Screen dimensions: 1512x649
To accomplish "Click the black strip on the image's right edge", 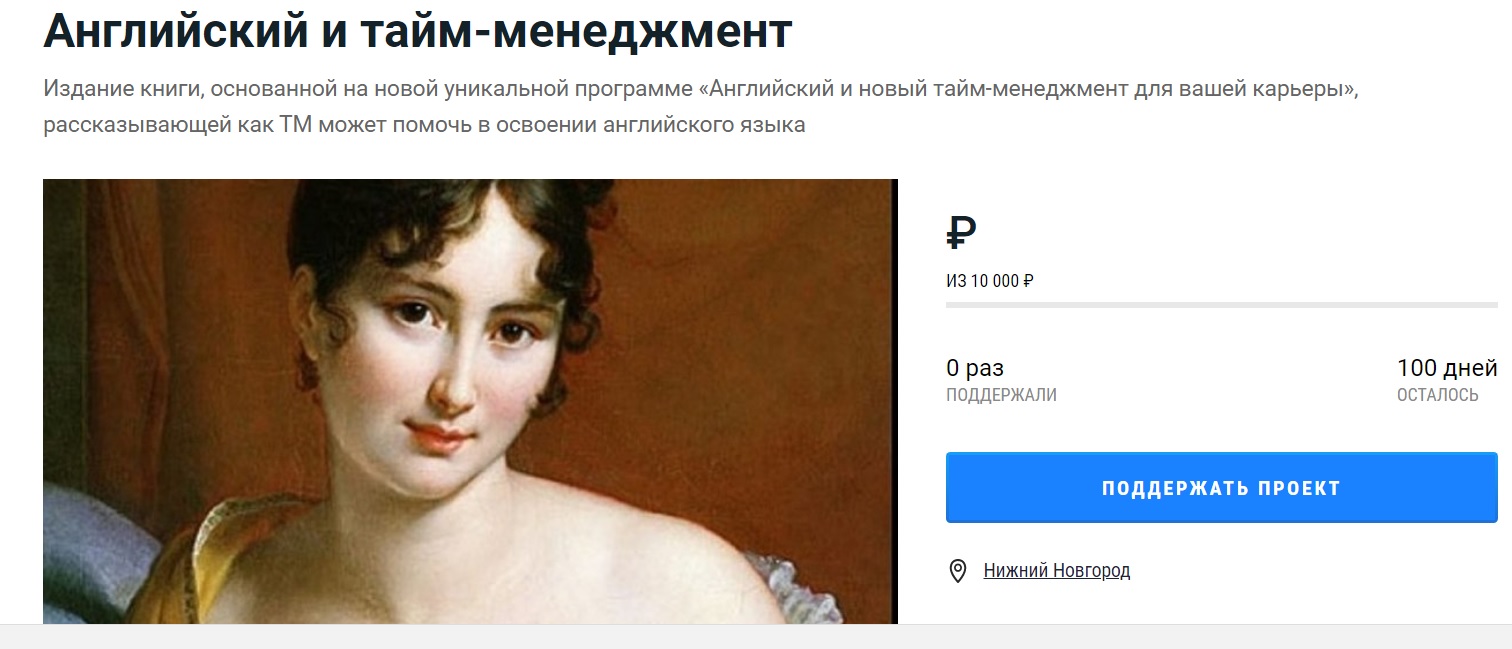I will point(893,401).
